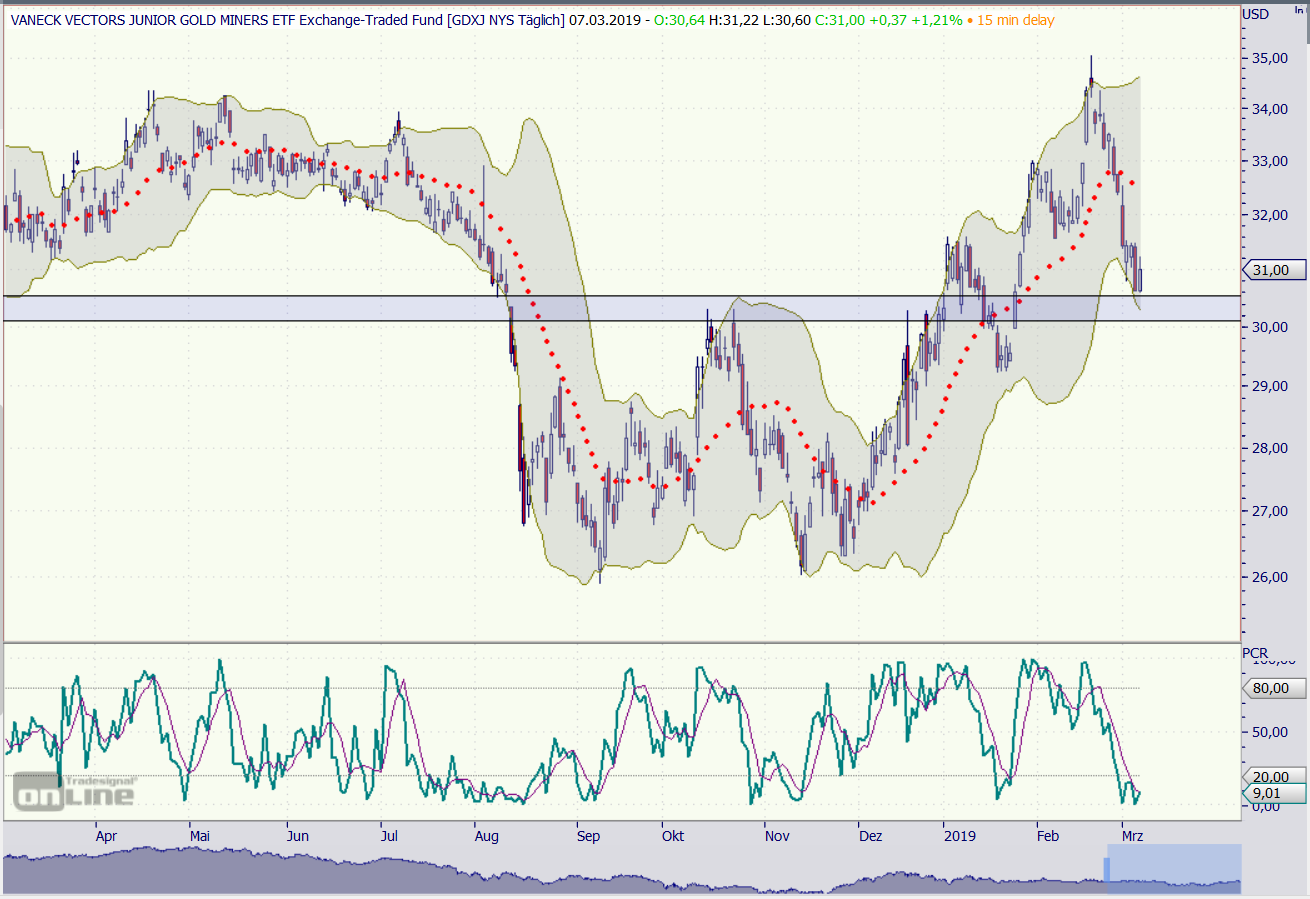Click the 'Dez' month label

[x=871, y=836]
